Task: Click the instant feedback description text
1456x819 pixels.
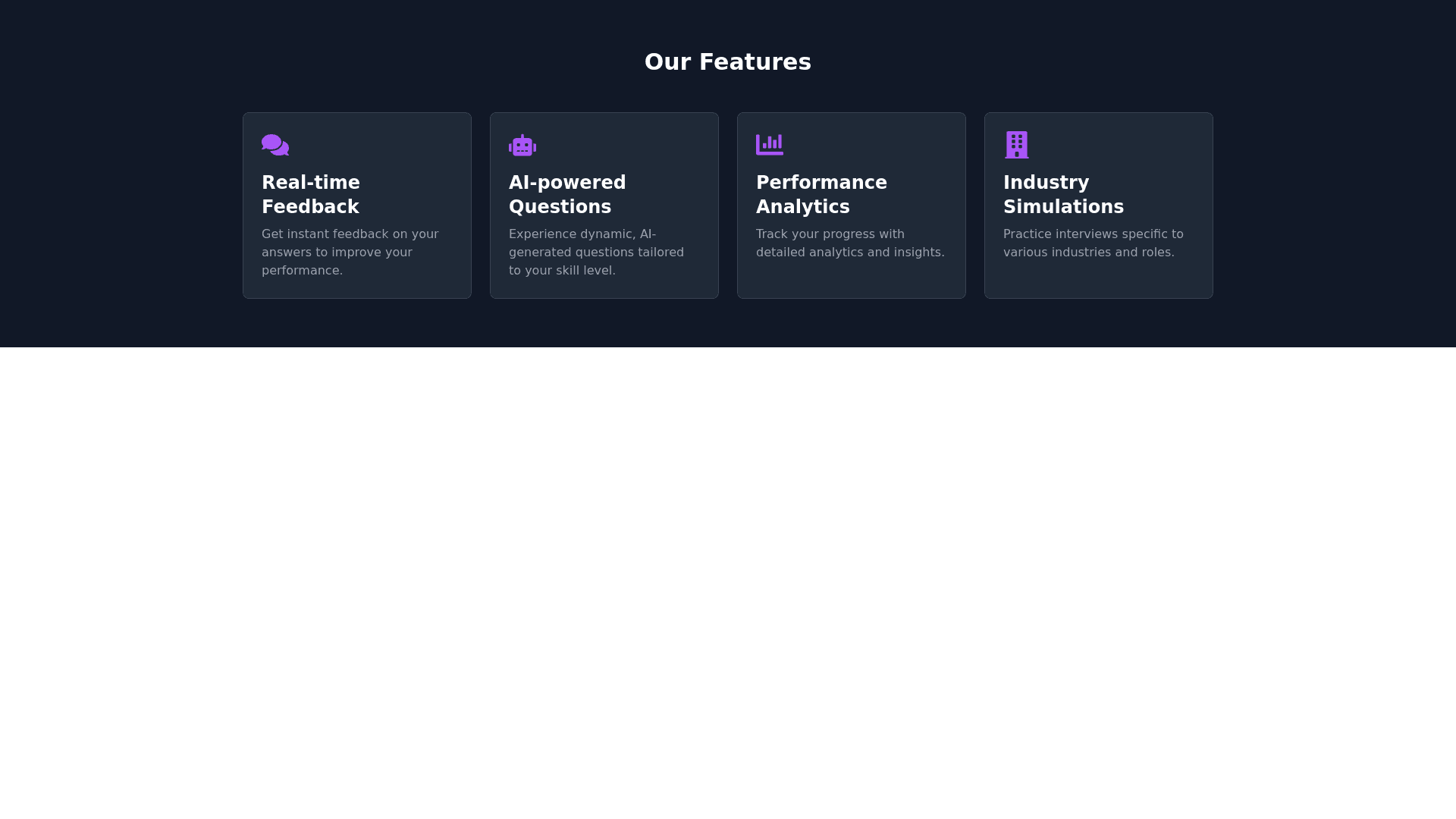Action: [350, 252]
